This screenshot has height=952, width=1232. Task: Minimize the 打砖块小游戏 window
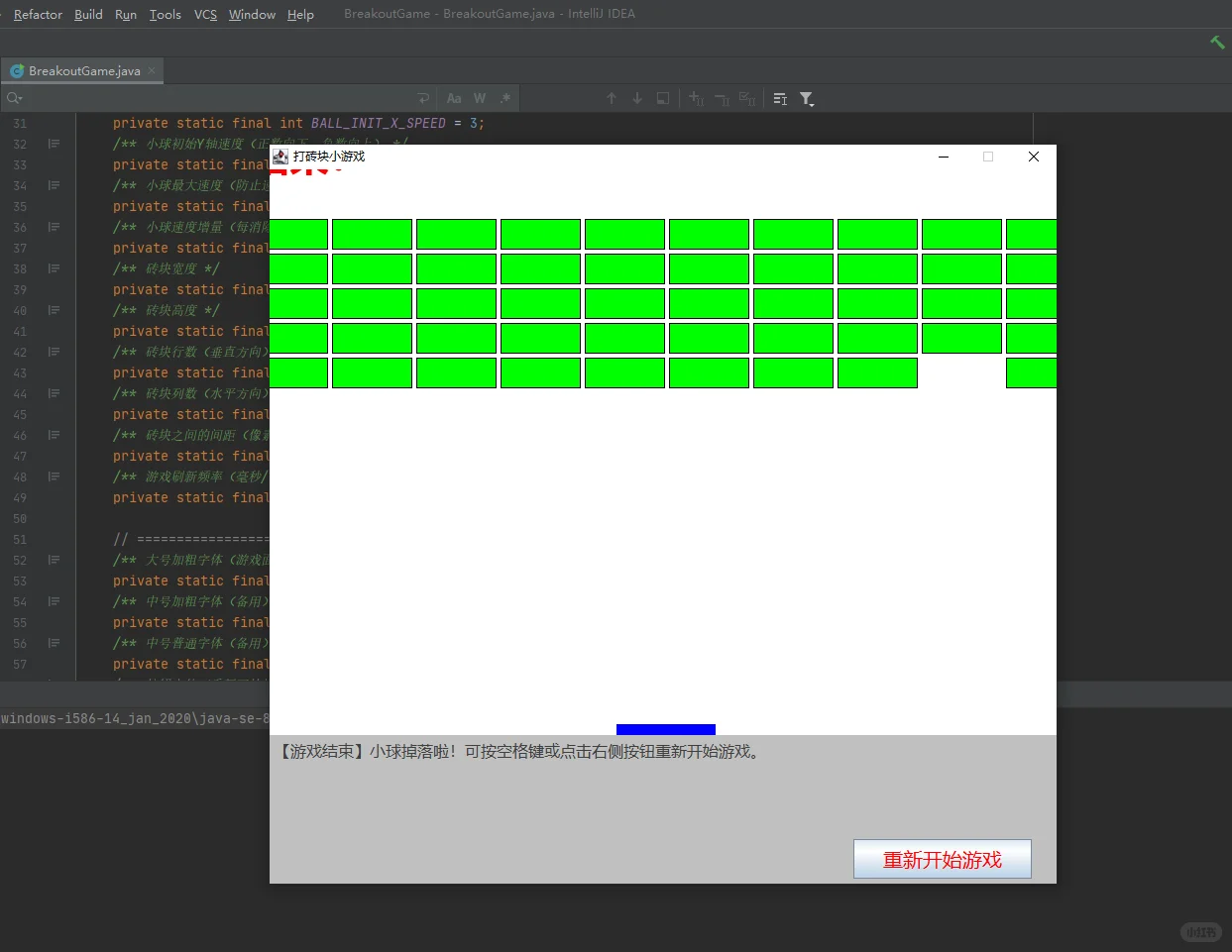[944, 157]
